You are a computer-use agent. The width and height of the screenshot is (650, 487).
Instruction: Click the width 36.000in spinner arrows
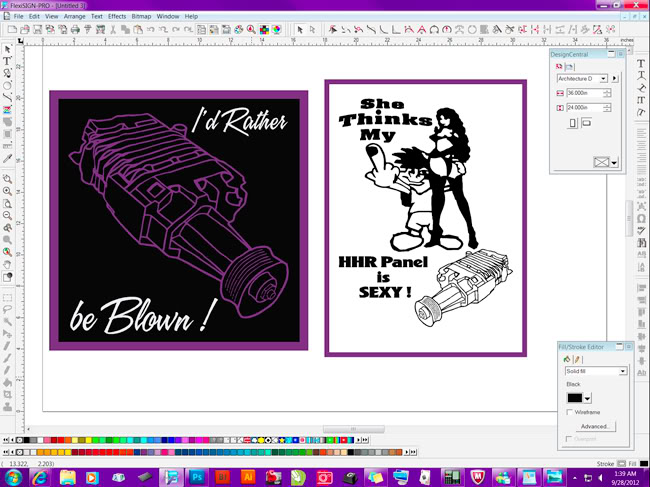pyautogui.click(x=607, y=93)
